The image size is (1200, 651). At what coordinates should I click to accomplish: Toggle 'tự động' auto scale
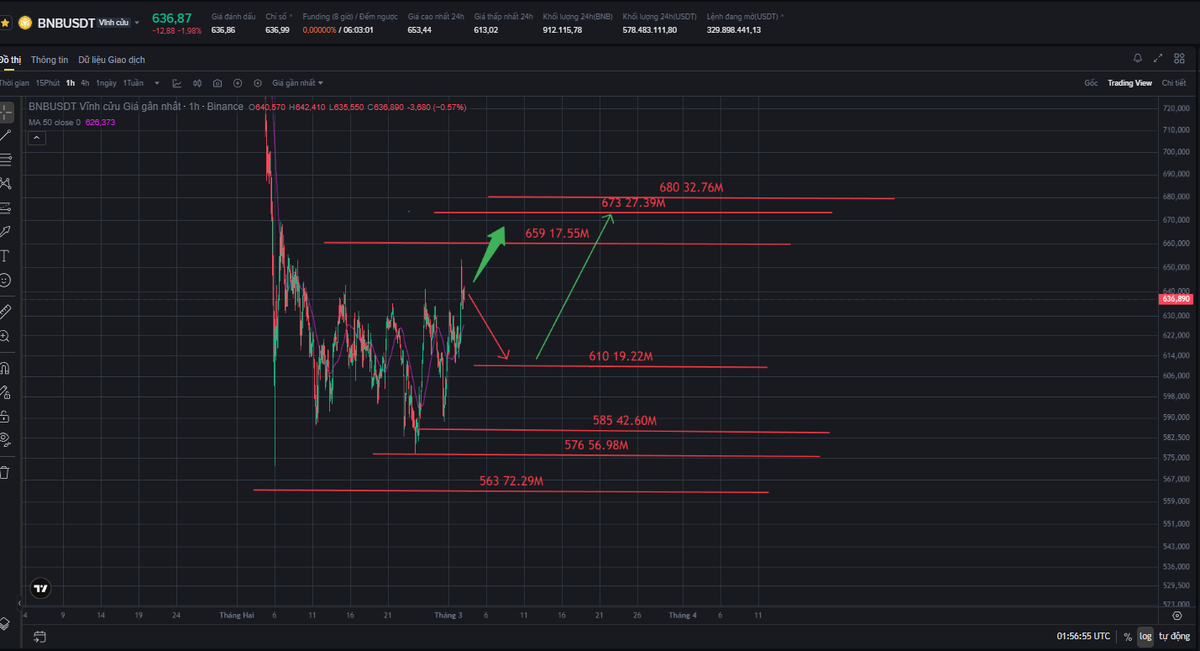1173,636
